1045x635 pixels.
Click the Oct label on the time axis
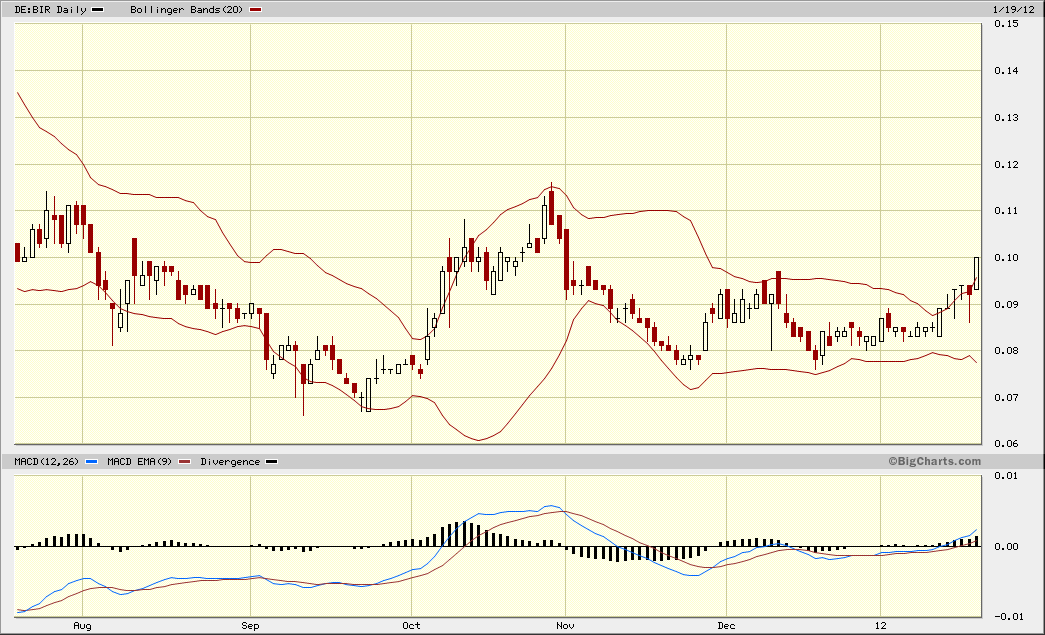click(x=411, y=625)
